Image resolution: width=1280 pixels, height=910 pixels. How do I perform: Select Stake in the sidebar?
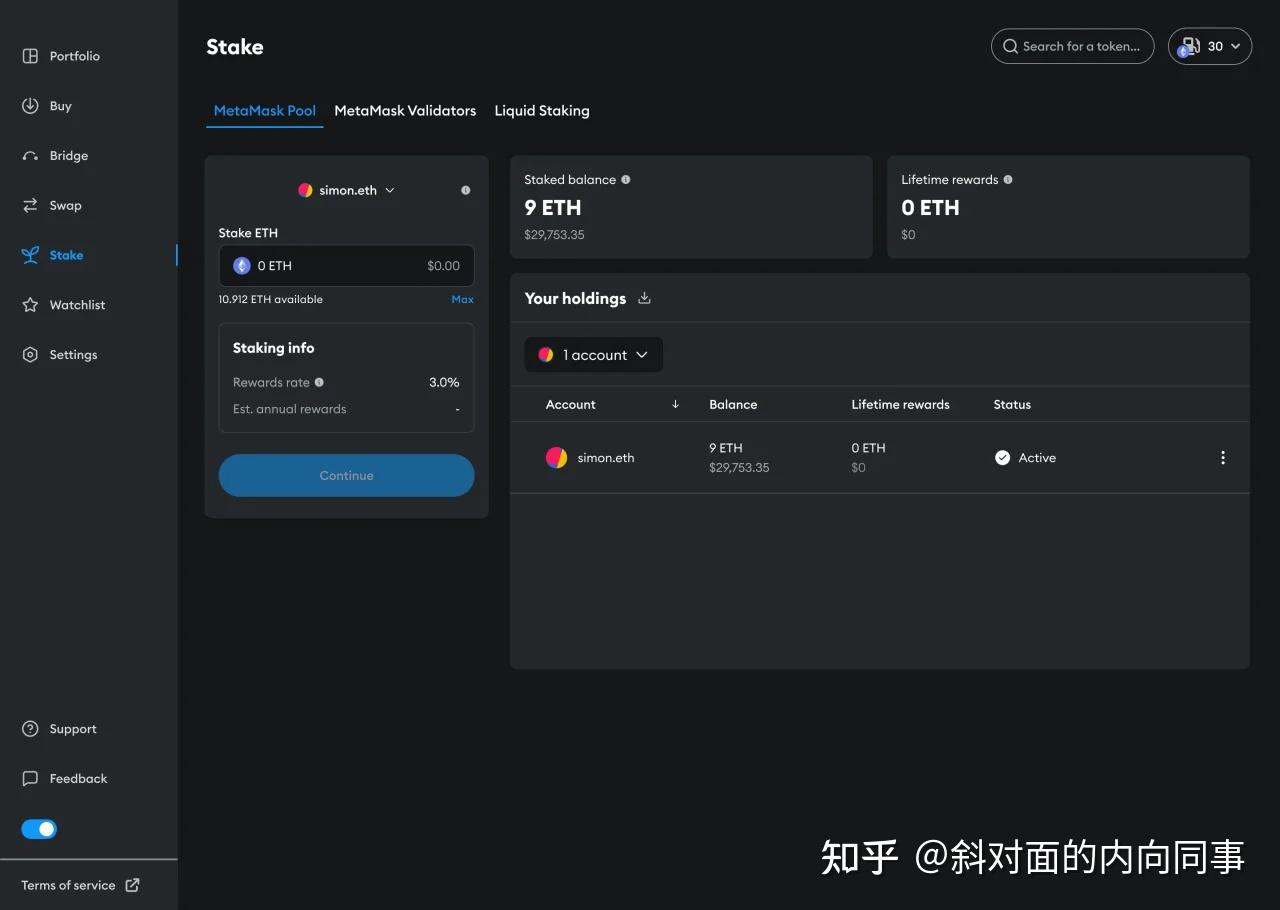(x=53, y=255)
